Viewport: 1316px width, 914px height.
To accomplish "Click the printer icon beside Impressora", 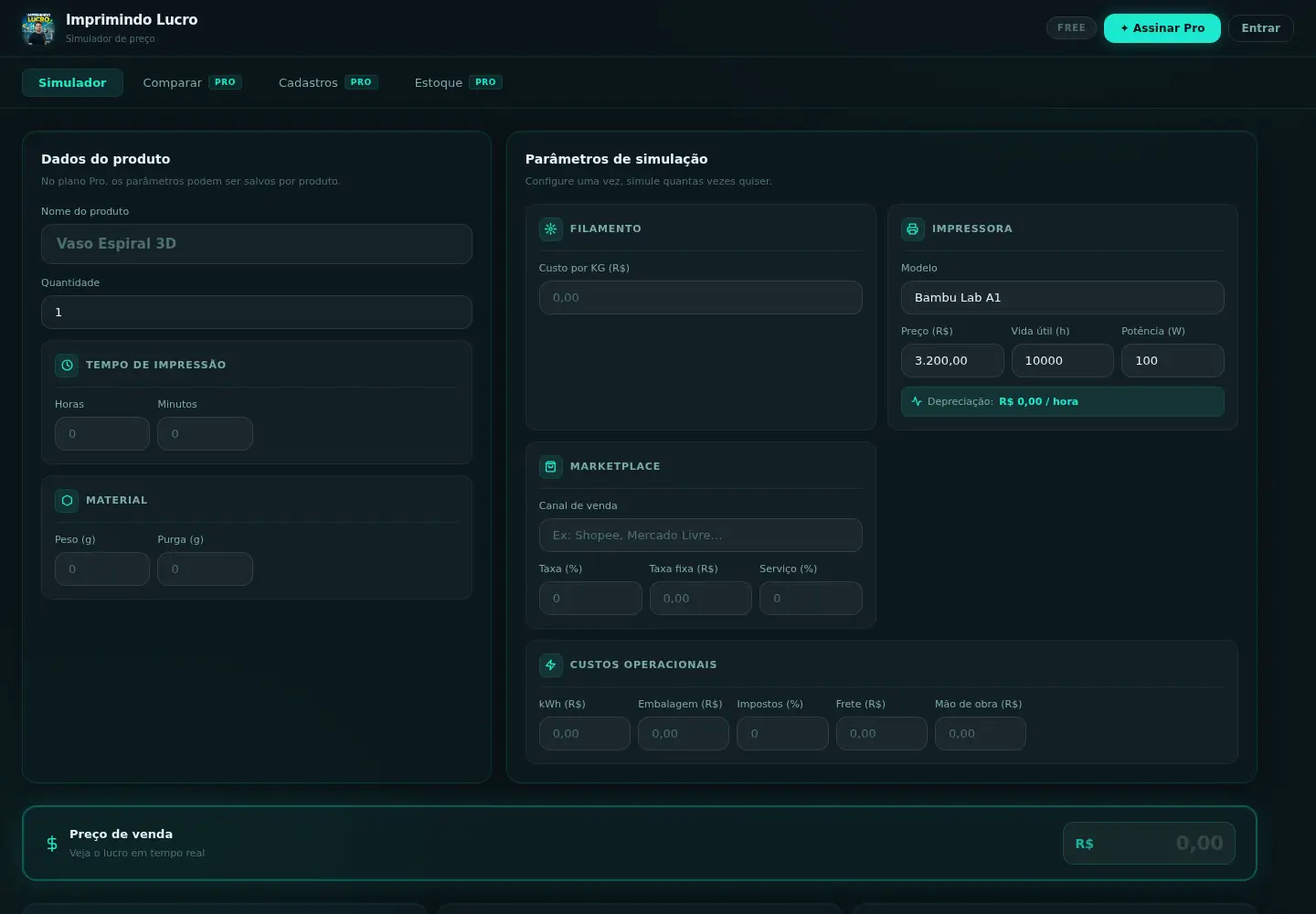I will coord(912,228).
